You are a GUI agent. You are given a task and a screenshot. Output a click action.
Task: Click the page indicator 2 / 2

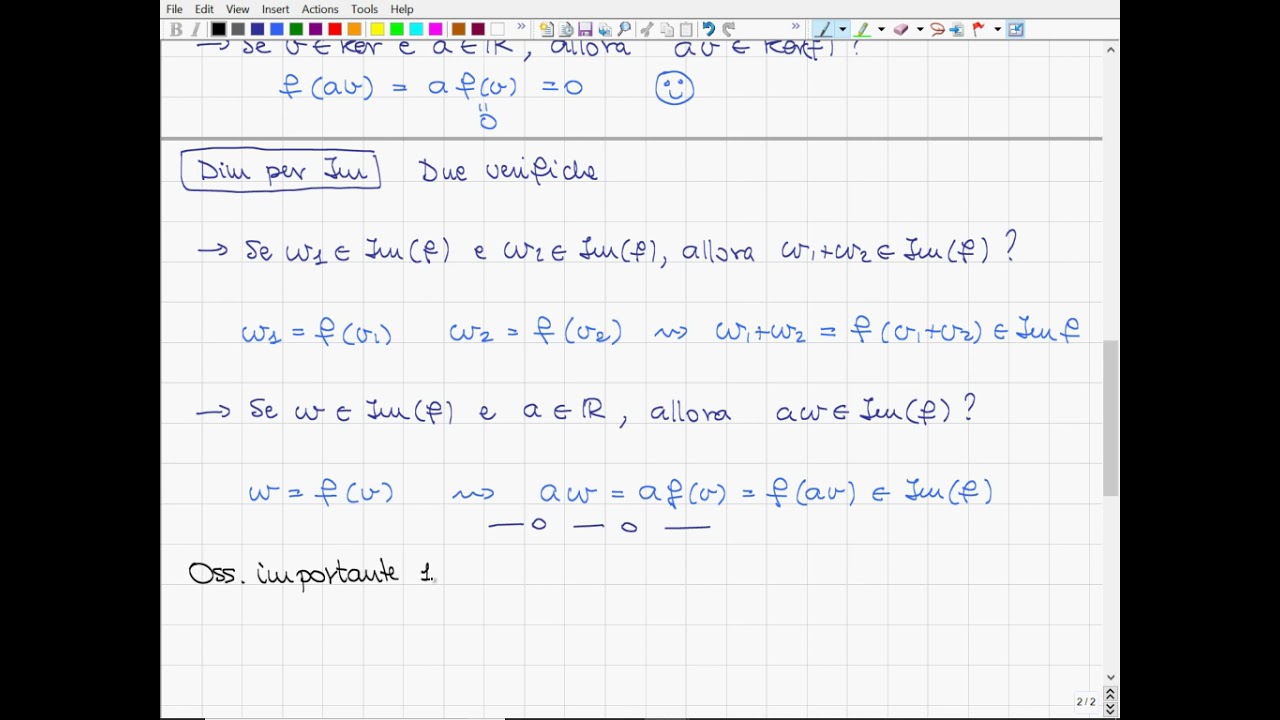(x=1086, y=702)
